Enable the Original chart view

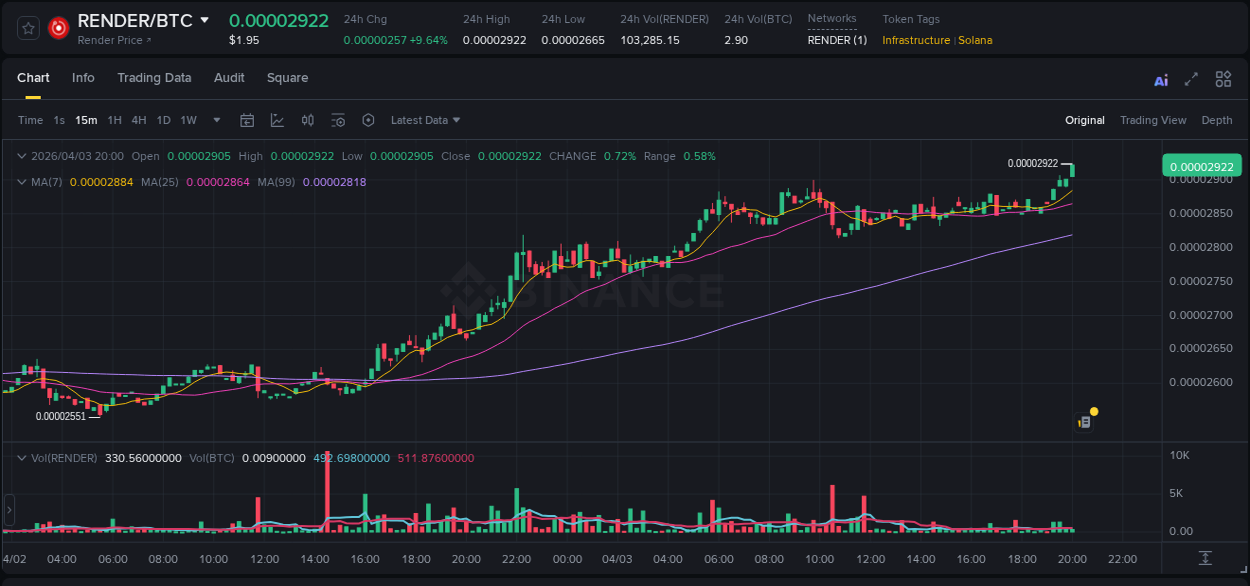(1085, 120)
